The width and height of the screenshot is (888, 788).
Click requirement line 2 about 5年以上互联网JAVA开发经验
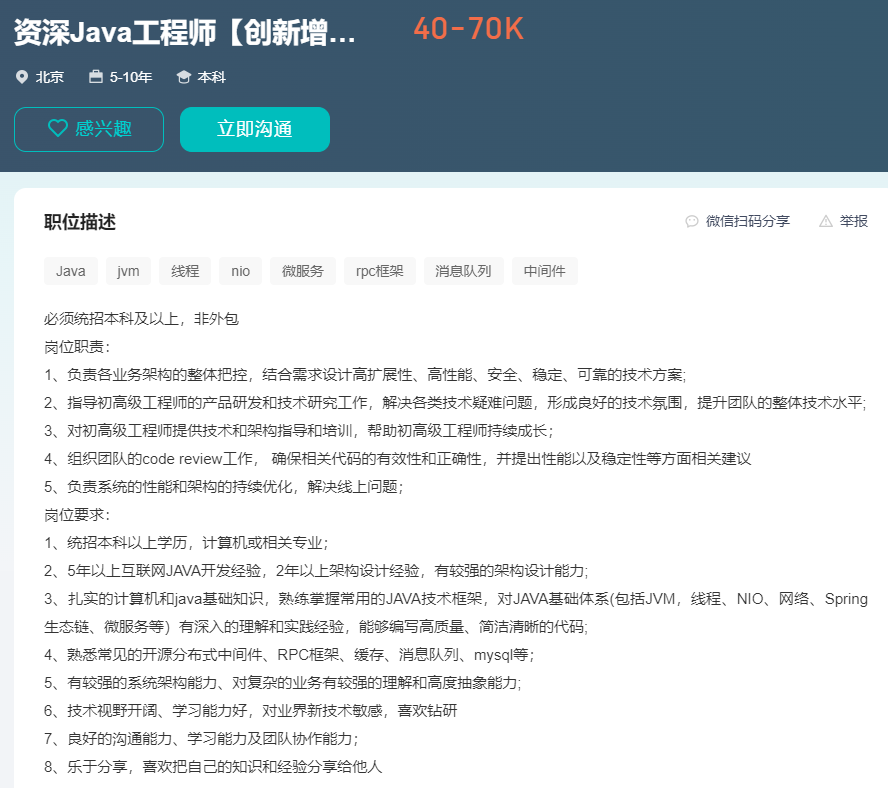[x=316, y=570]
